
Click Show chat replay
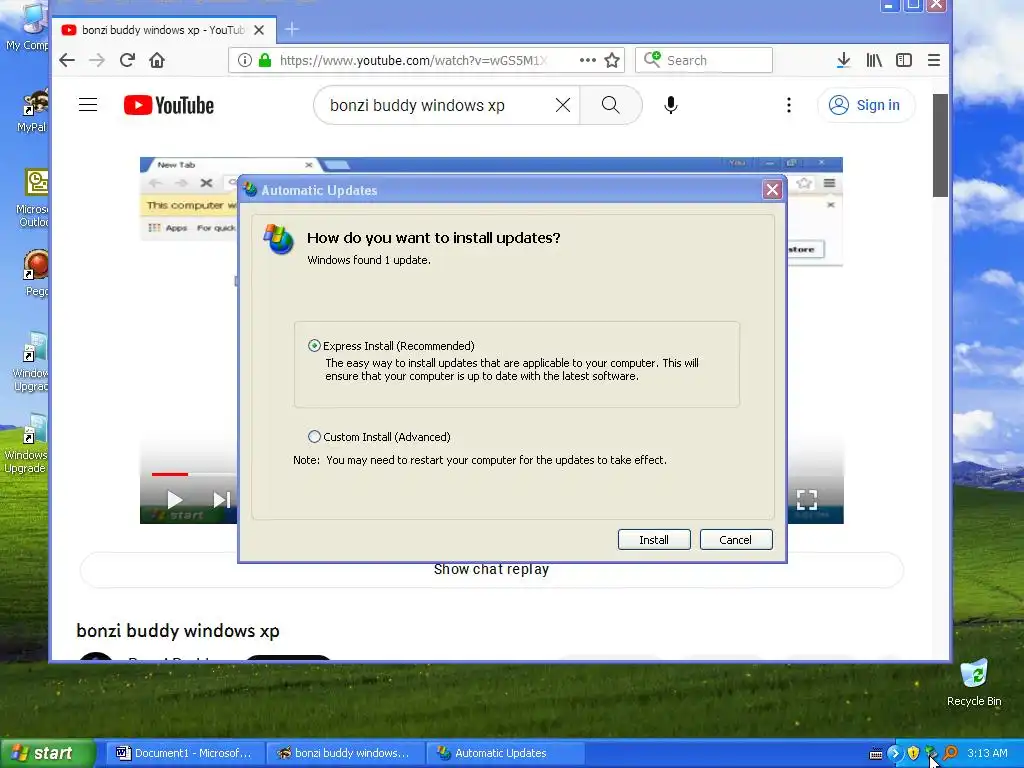coord(491,569)
